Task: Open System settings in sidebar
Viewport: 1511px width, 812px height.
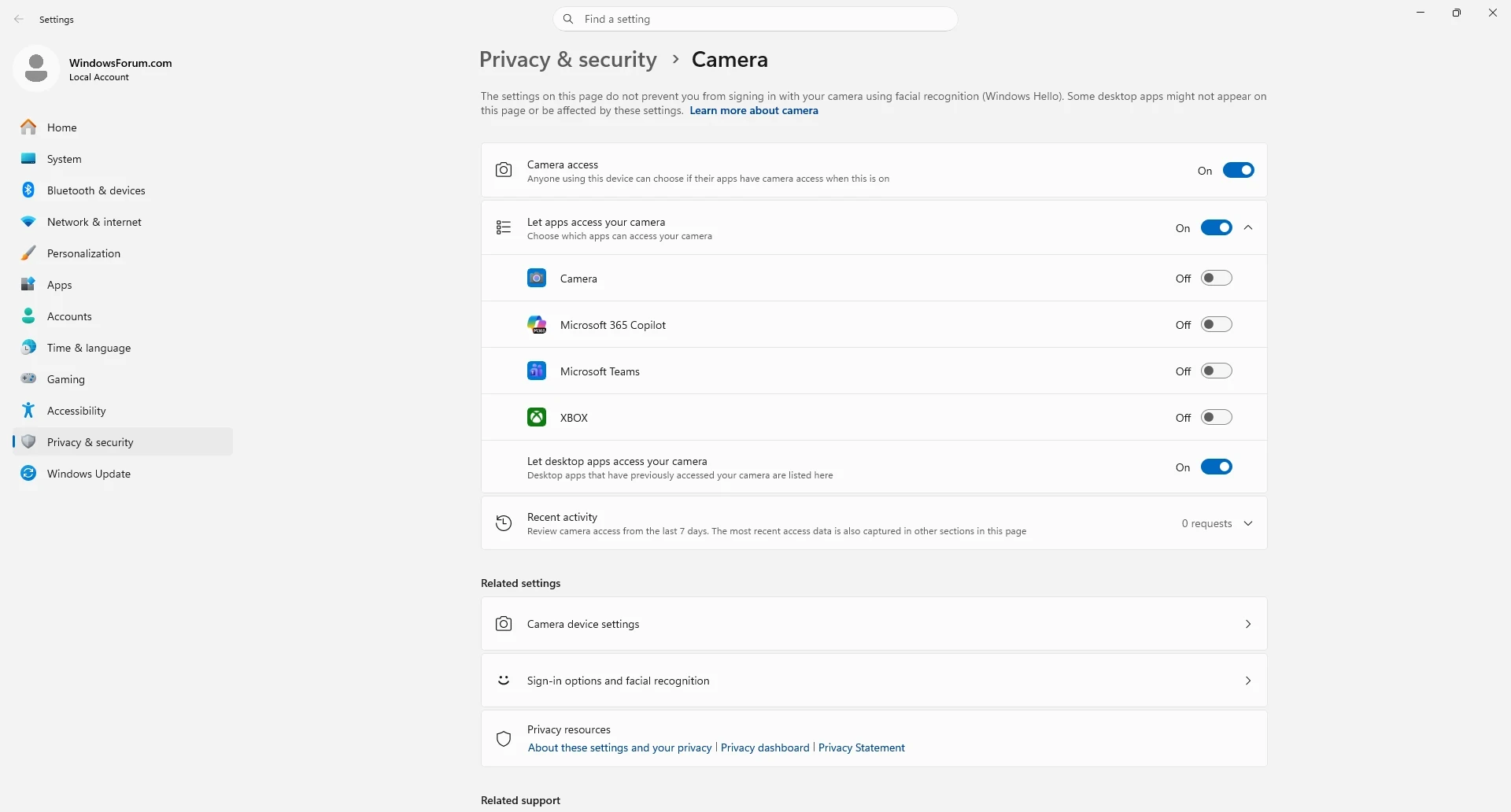Action: [123, 158]
